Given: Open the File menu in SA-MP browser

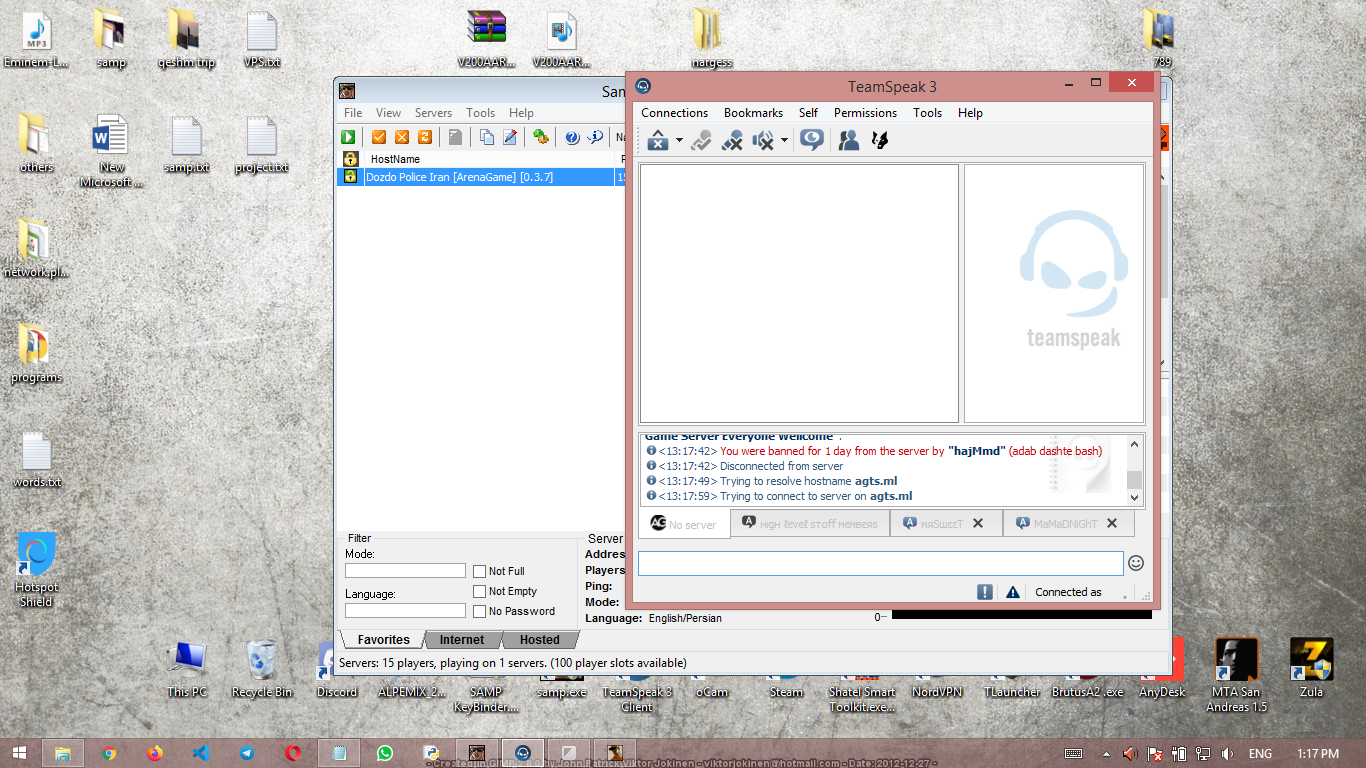Looking at the screenshot, I should pos(353,113).
